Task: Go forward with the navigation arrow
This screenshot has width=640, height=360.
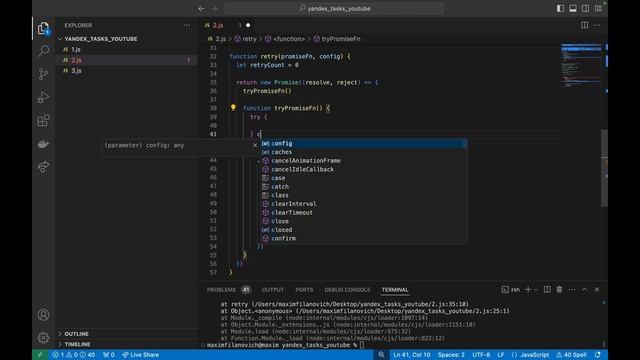Action: click(x=214, y=9)
